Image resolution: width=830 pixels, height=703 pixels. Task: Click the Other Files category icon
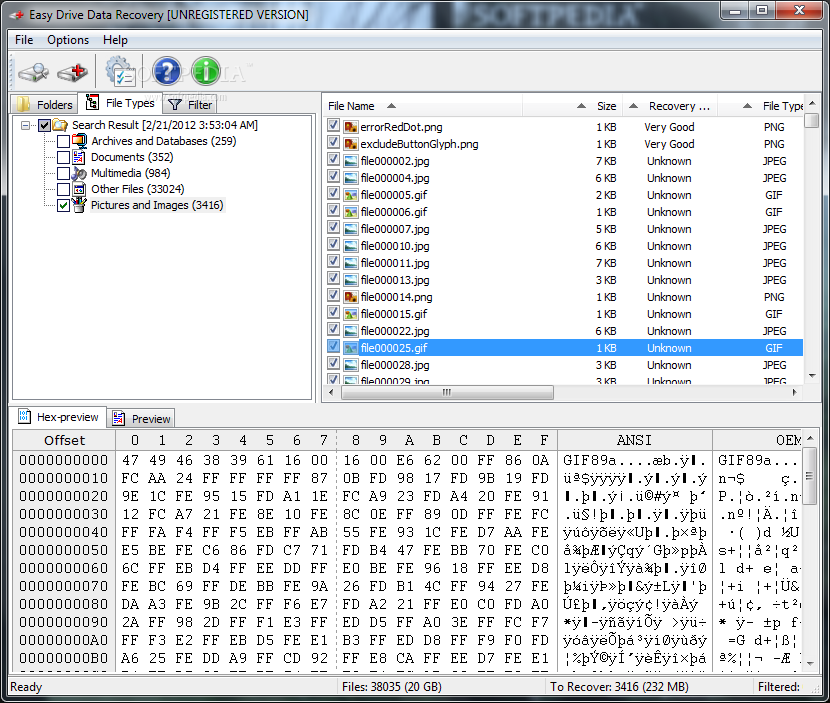click(79, 189)
